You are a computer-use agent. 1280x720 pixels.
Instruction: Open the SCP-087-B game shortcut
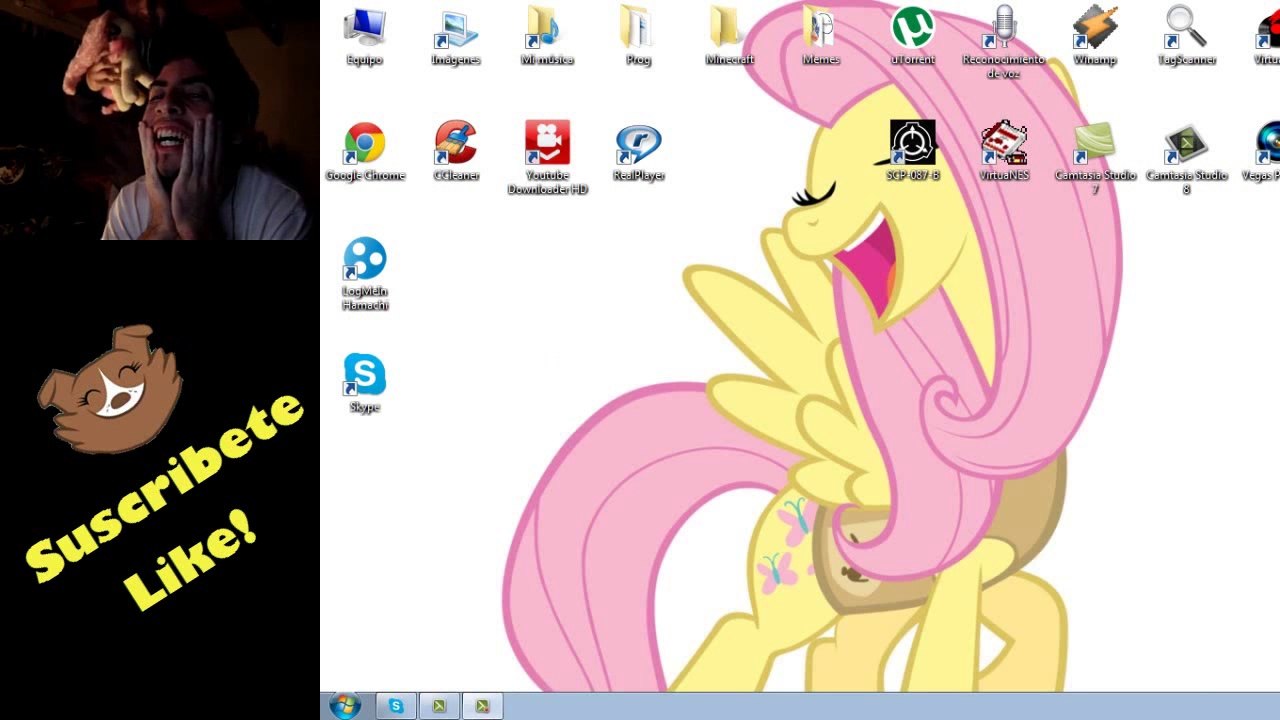(x=912, y=152)
